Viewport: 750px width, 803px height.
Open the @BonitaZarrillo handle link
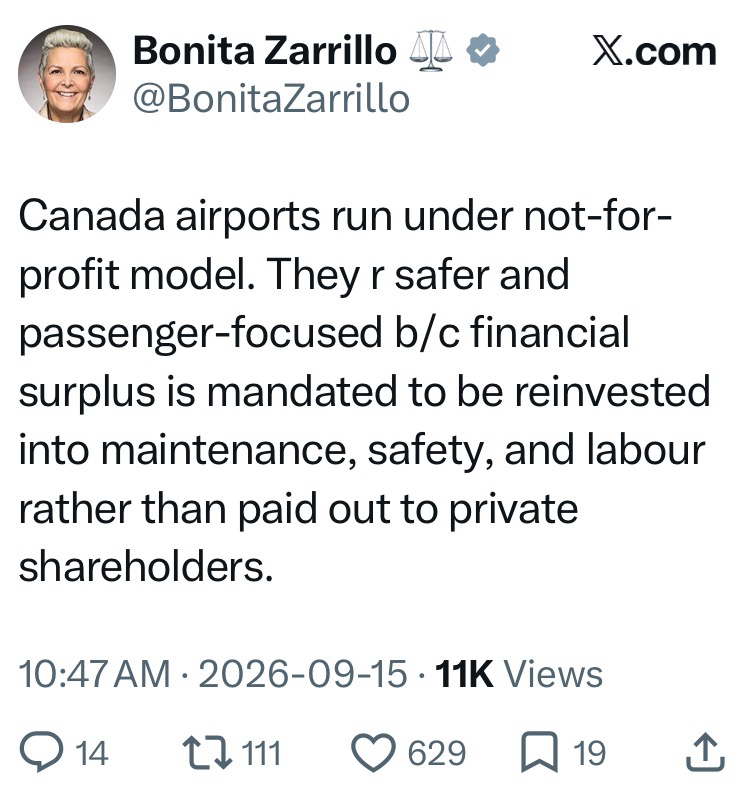[271, 99]
